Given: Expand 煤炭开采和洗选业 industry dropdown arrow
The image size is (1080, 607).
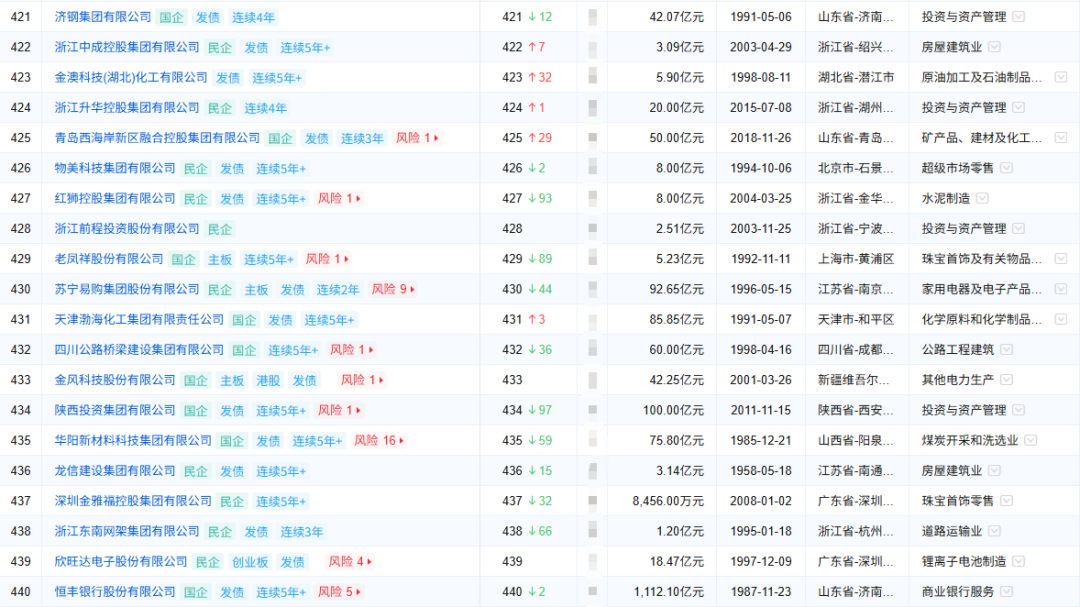Looking at the screenshot, I should (1030, 440).
